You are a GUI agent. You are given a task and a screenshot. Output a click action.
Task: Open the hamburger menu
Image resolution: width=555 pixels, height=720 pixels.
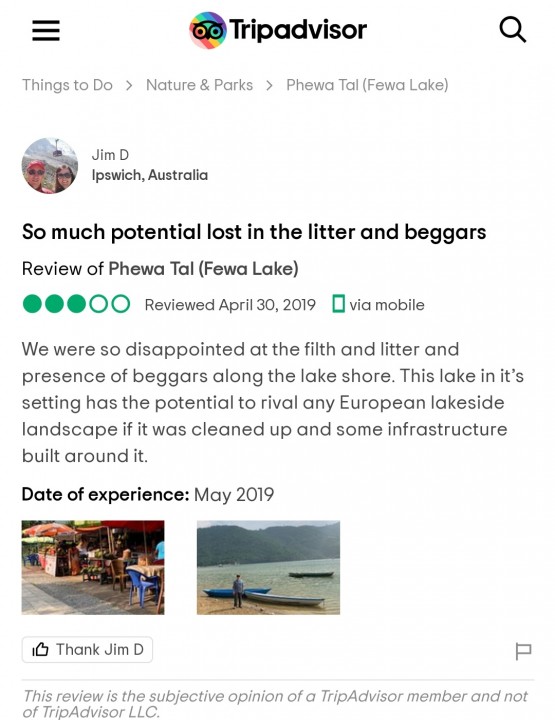point(46,30)
